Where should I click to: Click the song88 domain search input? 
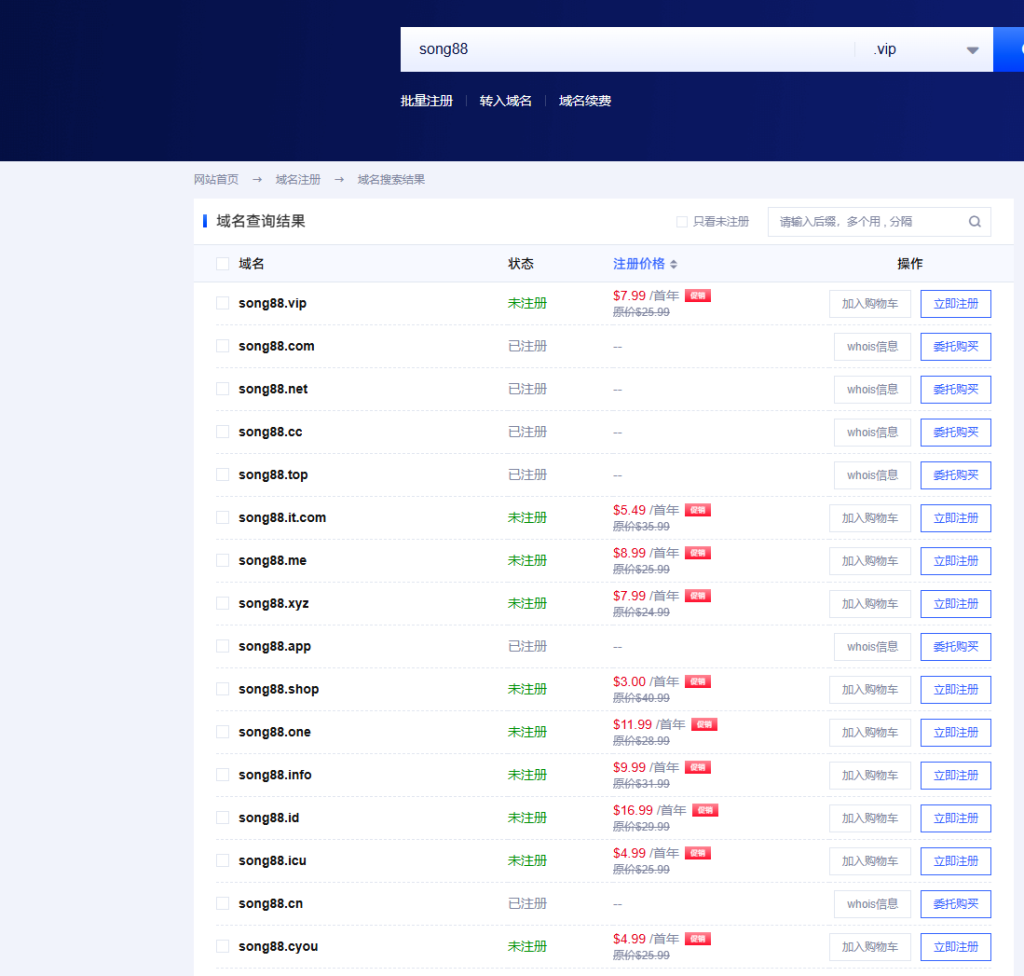pos(627,49)
